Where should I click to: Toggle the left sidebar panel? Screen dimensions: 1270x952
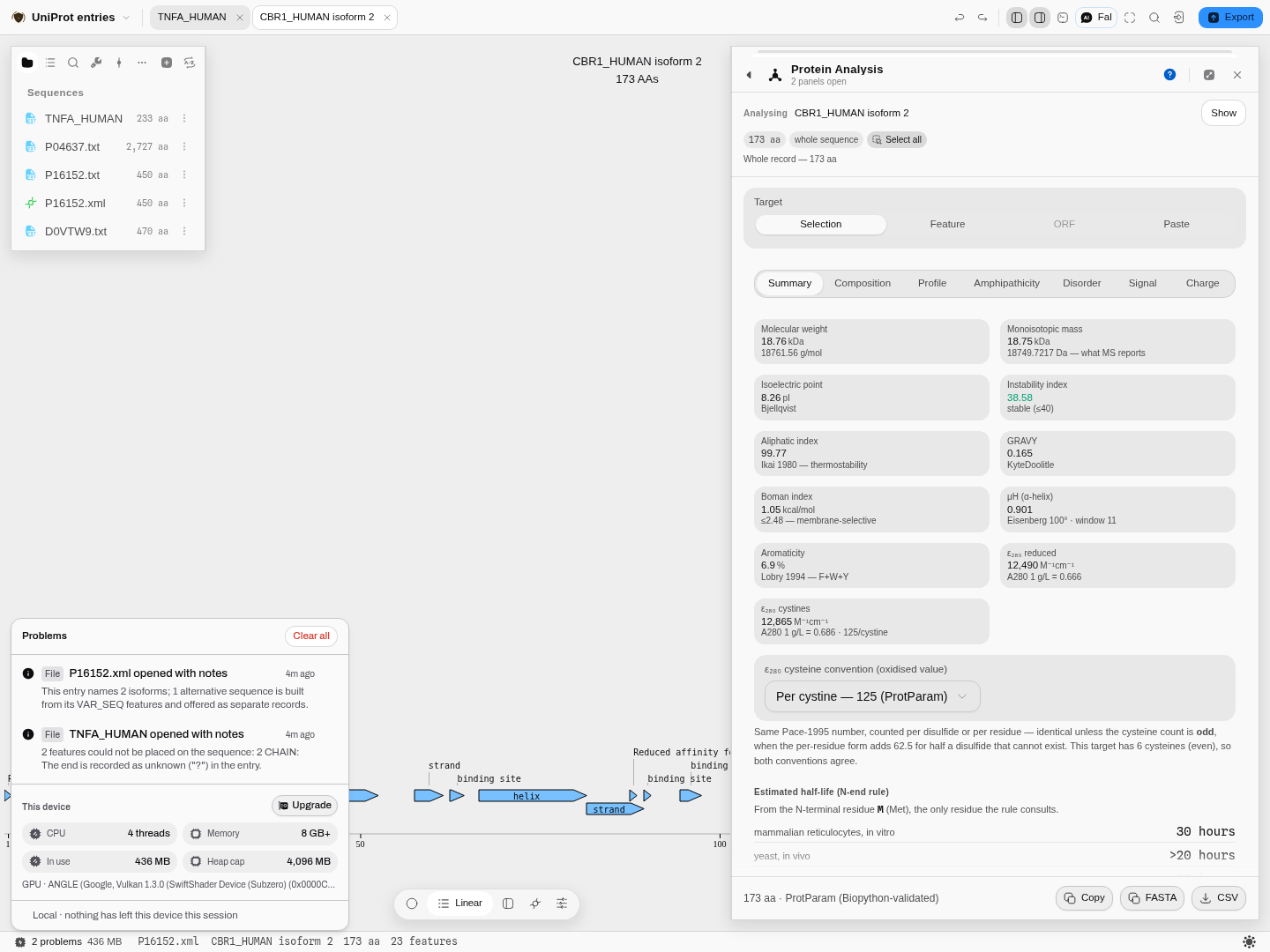pos(1017,18)
